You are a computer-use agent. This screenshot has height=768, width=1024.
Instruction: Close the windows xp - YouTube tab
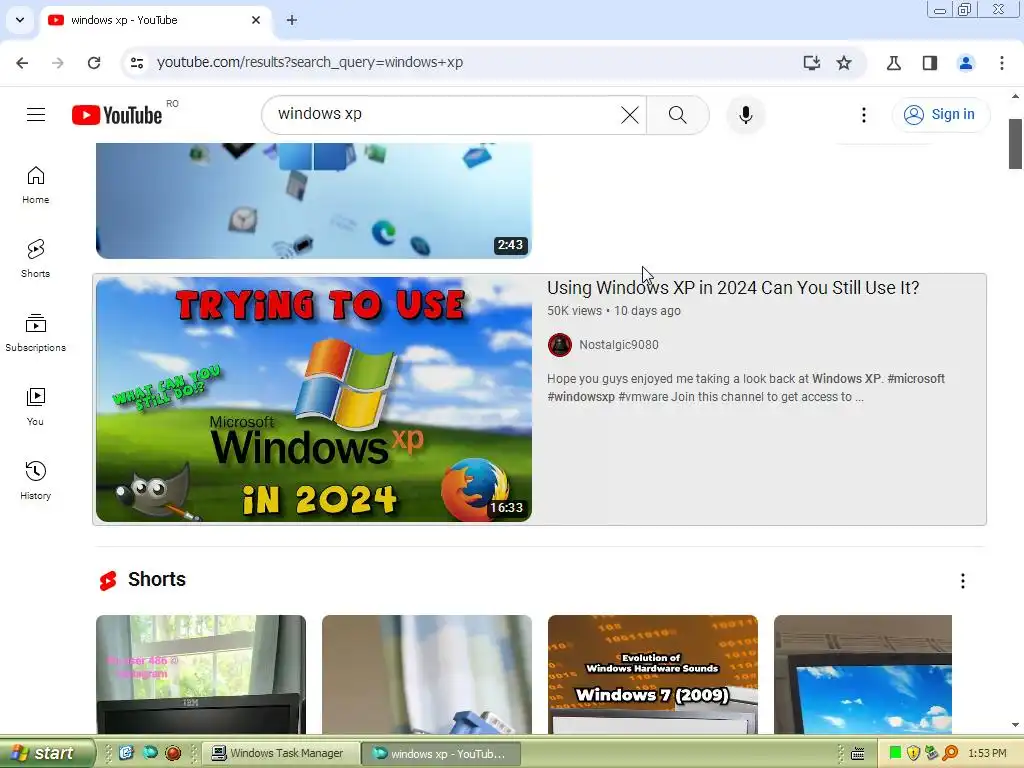tap(256, 20)
